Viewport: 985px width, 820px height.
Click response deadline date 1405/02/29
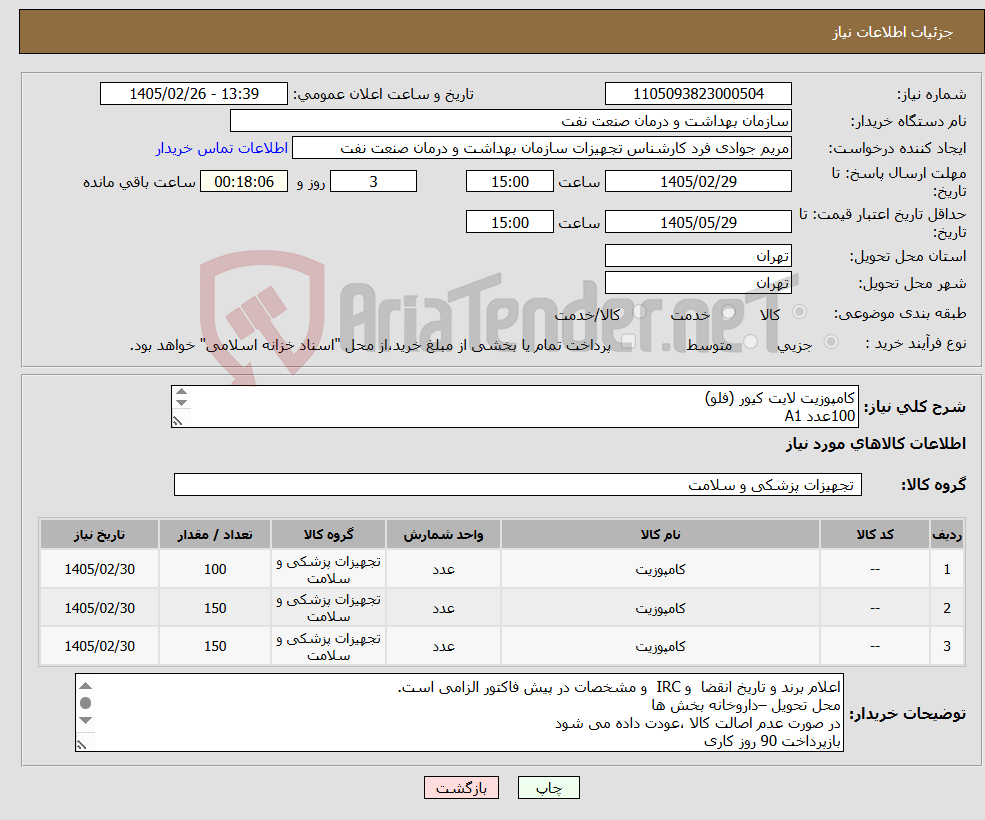698,182
